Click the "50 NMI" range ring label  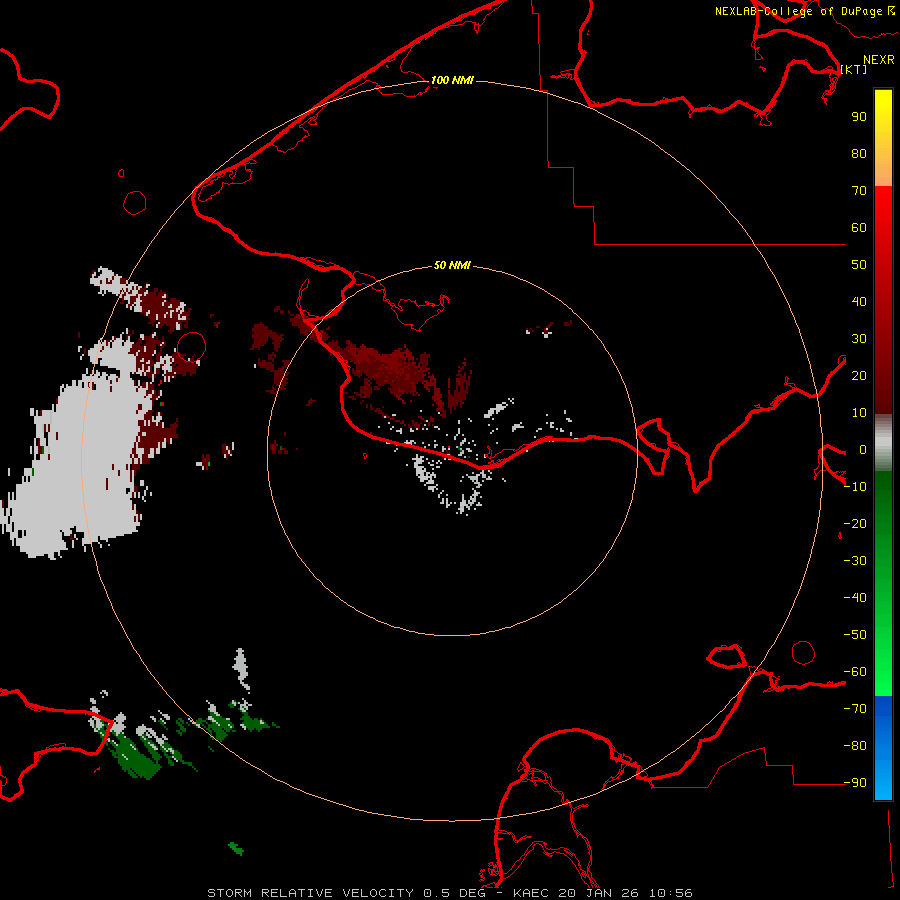(x=452, y=265)
